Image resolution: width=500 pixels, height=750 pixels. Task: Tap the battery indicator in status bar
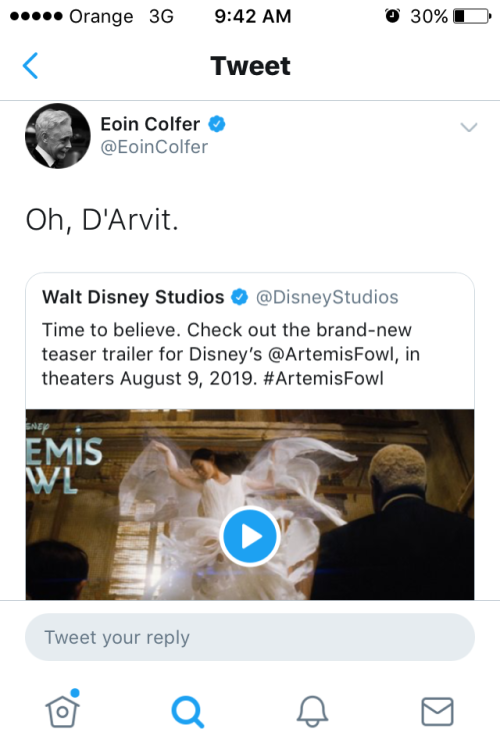[472, 16]
